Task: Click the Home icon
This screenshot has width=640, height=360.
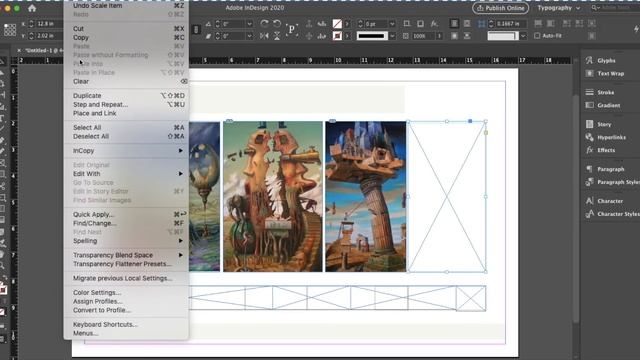Action: (x=32, y=8)
